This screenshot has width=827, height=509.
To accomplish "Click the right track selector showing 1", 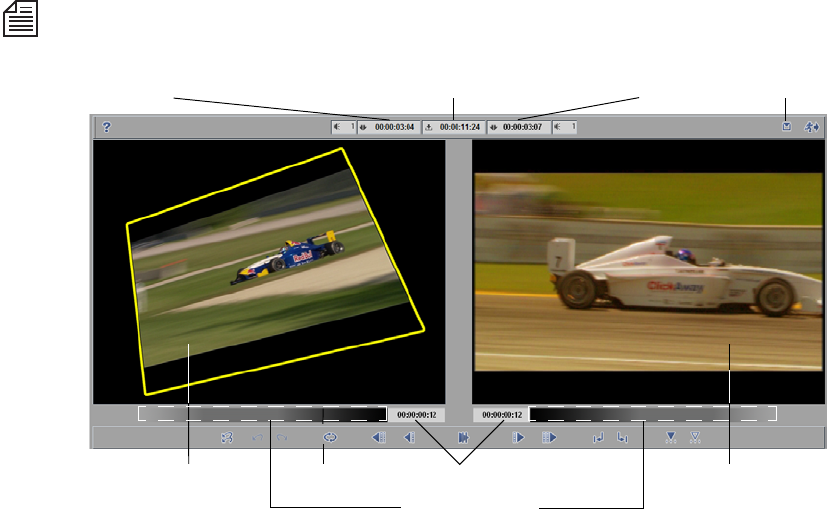I will (564, 127).
